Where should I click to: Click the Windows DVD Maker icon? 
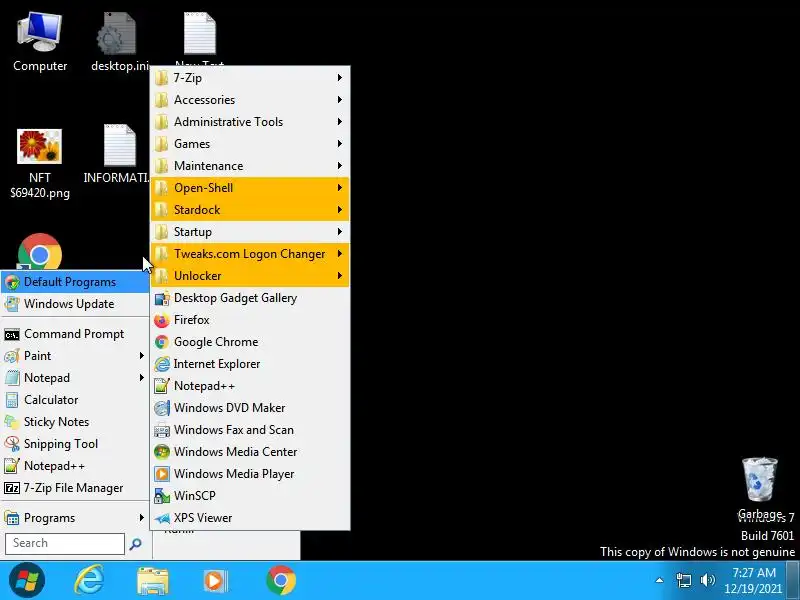click(x=162, y=408)
